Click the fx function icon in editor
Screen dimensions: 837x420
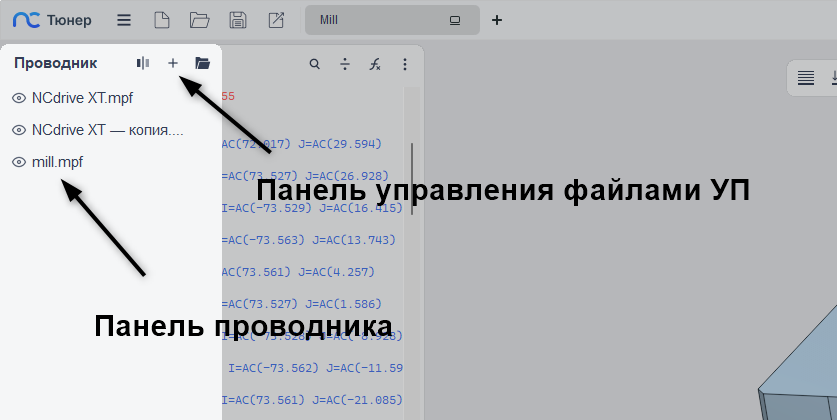tap(375, 64)
